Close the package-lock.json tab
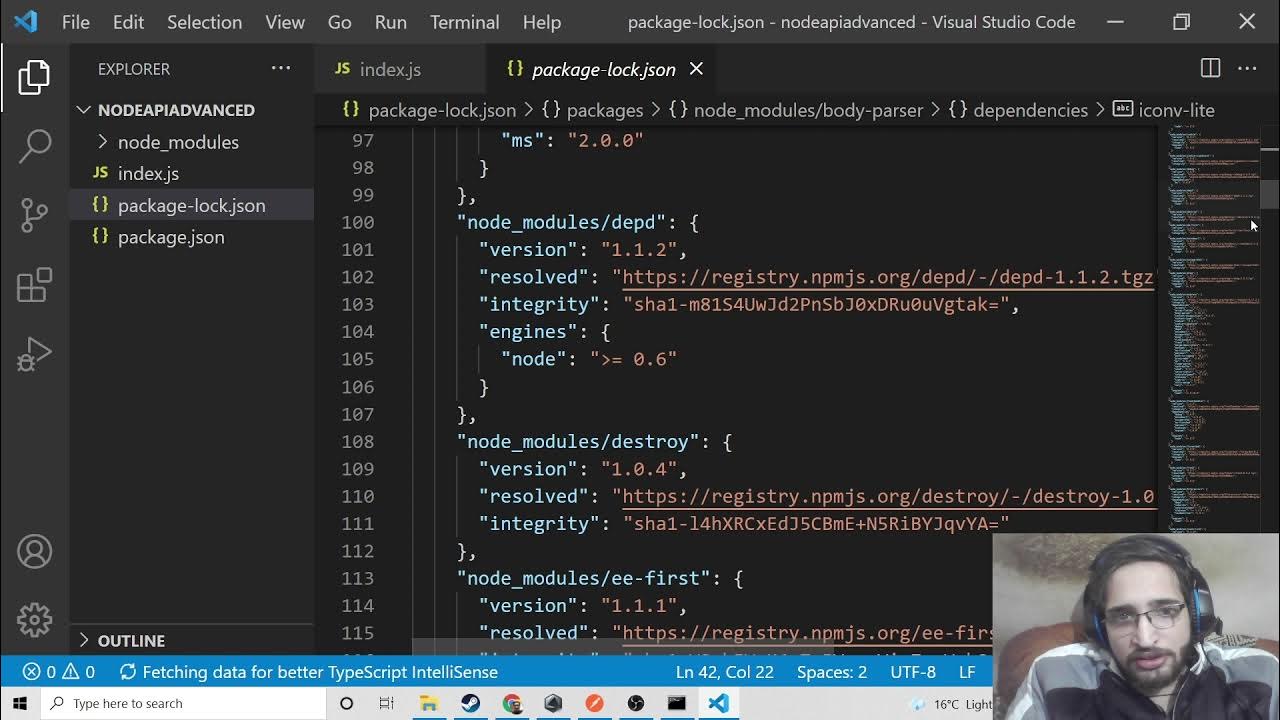 pyautogui.click(x=696, y=69)
